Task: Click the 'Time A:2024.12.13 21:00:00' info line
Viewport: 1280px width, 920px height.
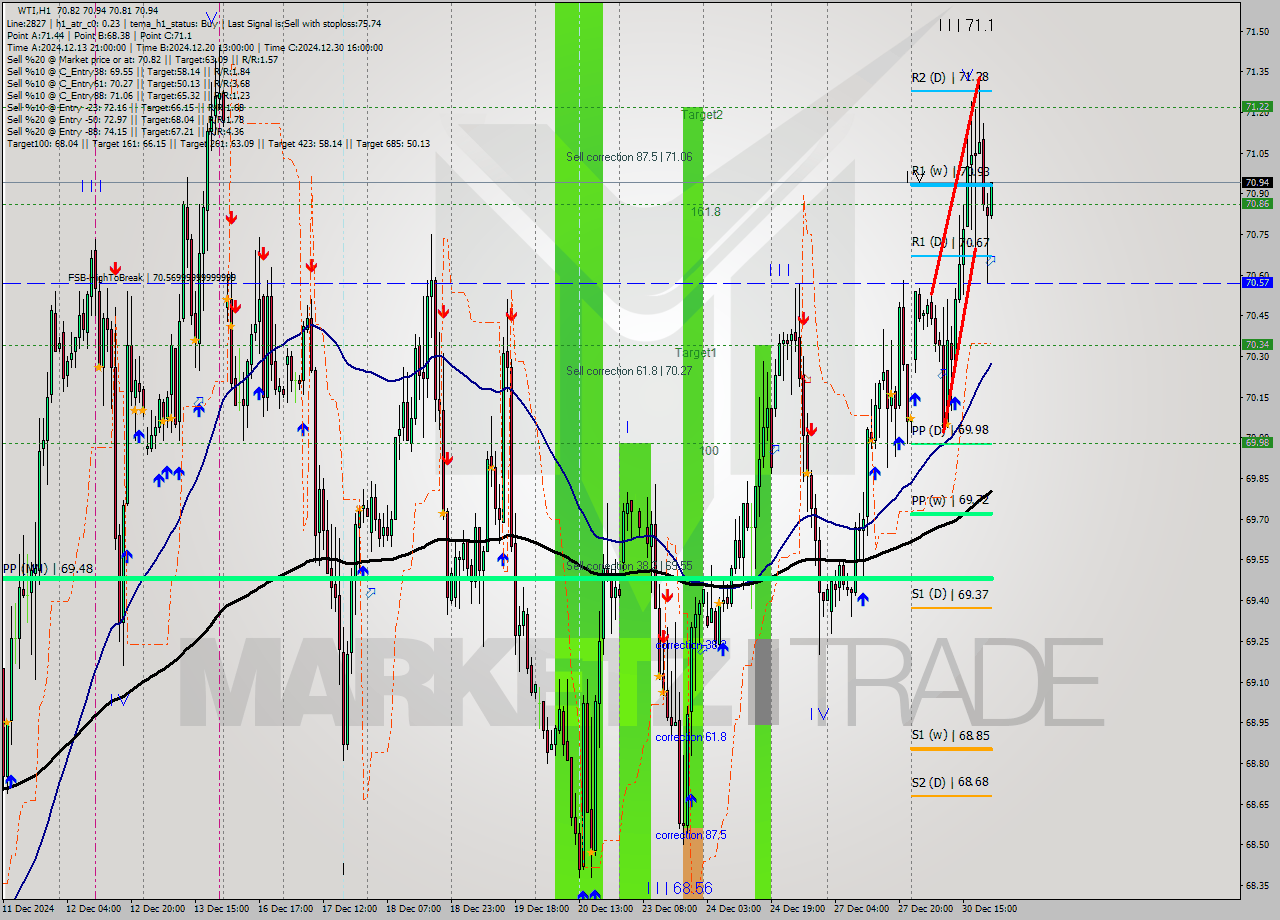Action: (195, 47)
